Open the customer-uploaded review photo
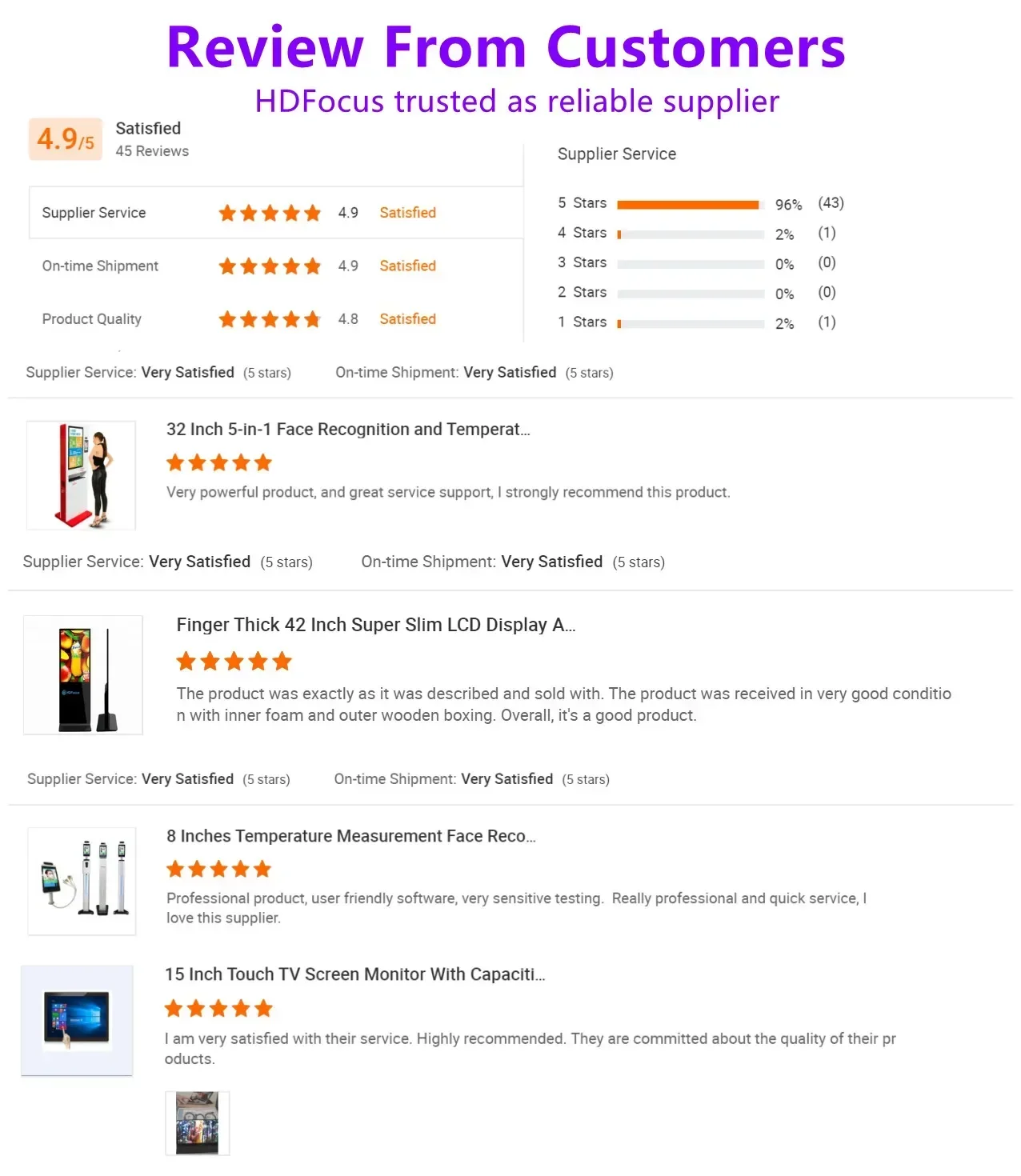This screenshot has height=1176, width=1021. point(197,1123)
